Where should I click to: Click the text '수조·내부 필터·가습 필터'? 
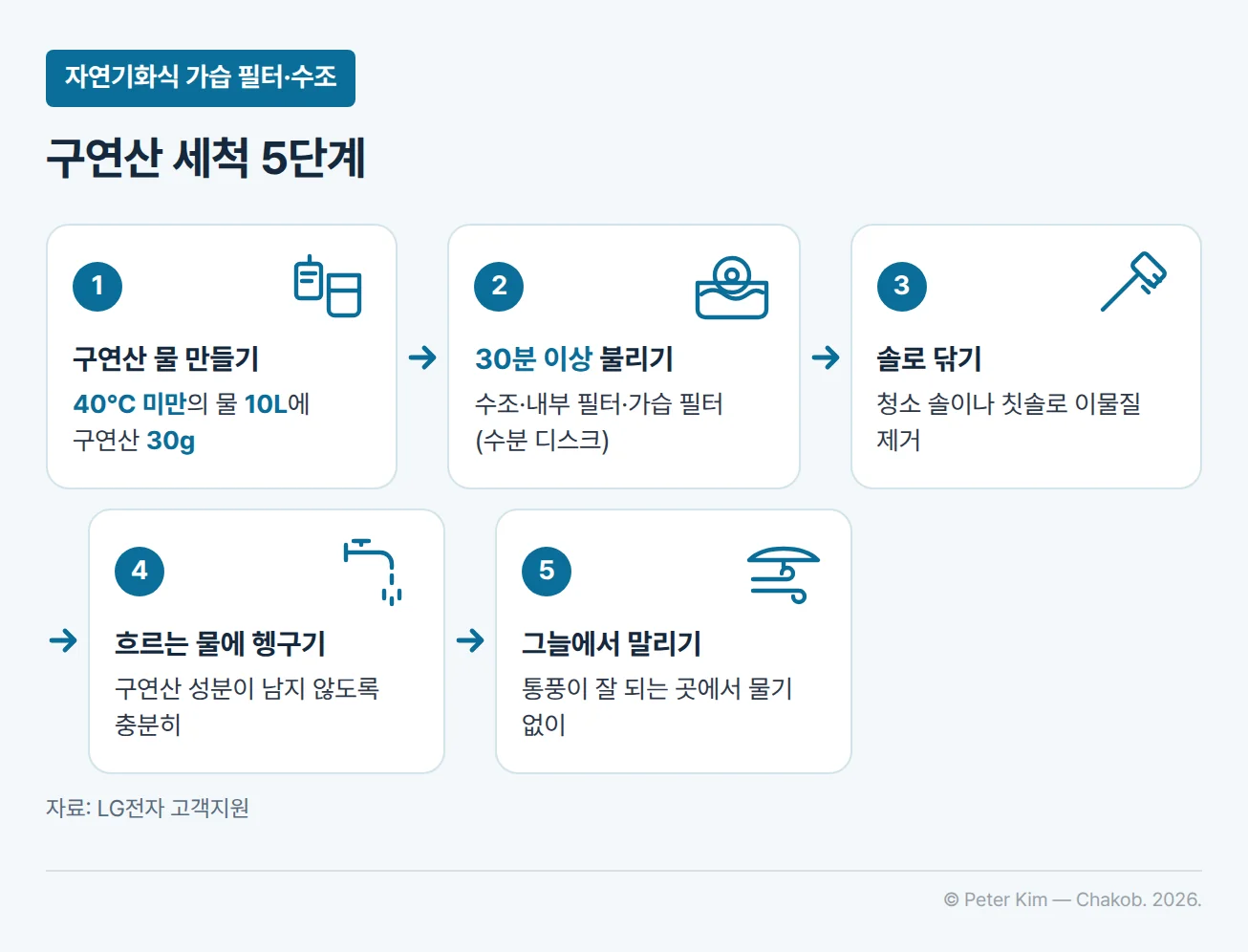point(598,403)
